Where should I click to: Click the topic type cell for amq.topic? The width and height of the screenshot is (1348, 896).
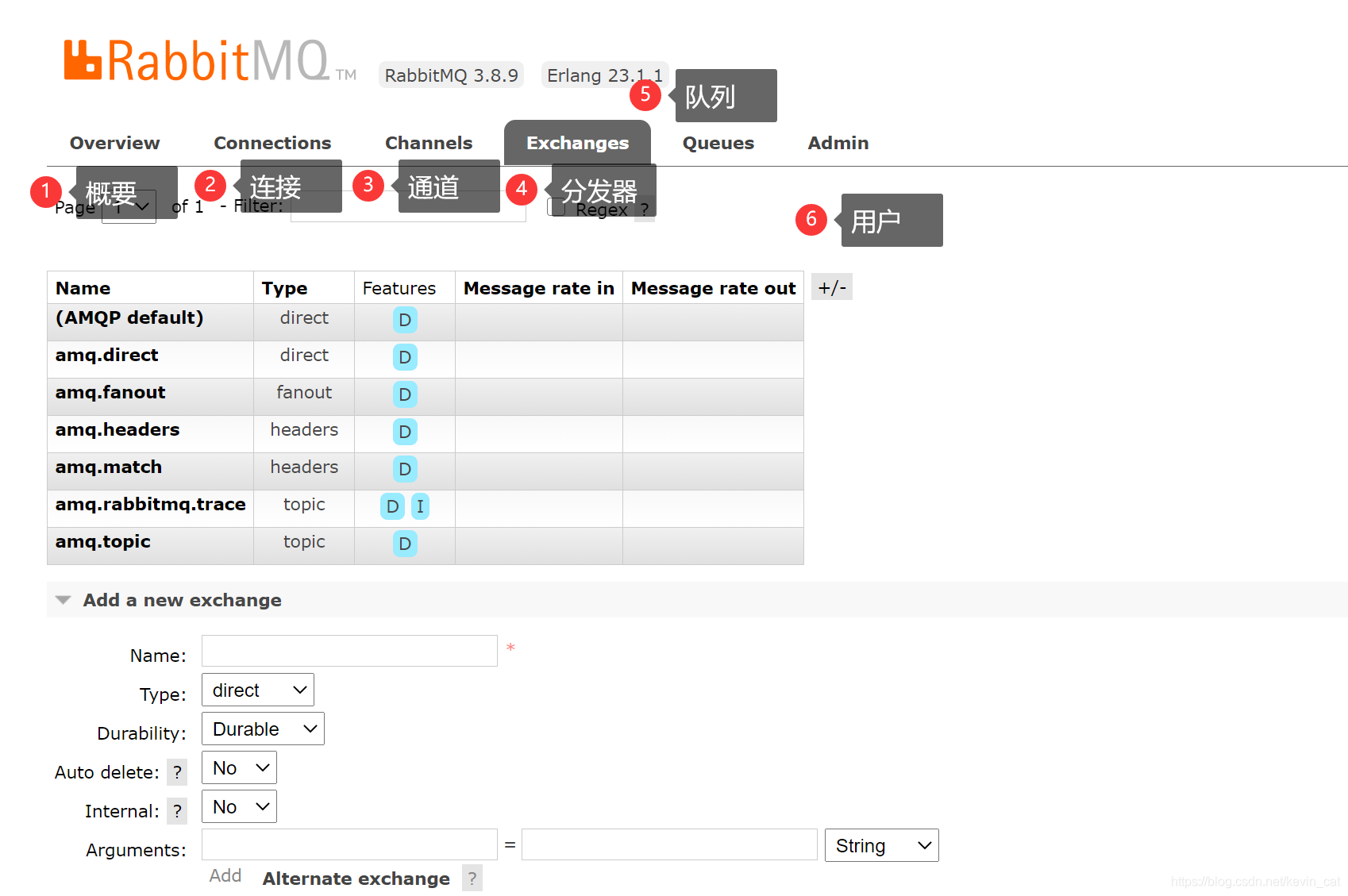[304, 541]
